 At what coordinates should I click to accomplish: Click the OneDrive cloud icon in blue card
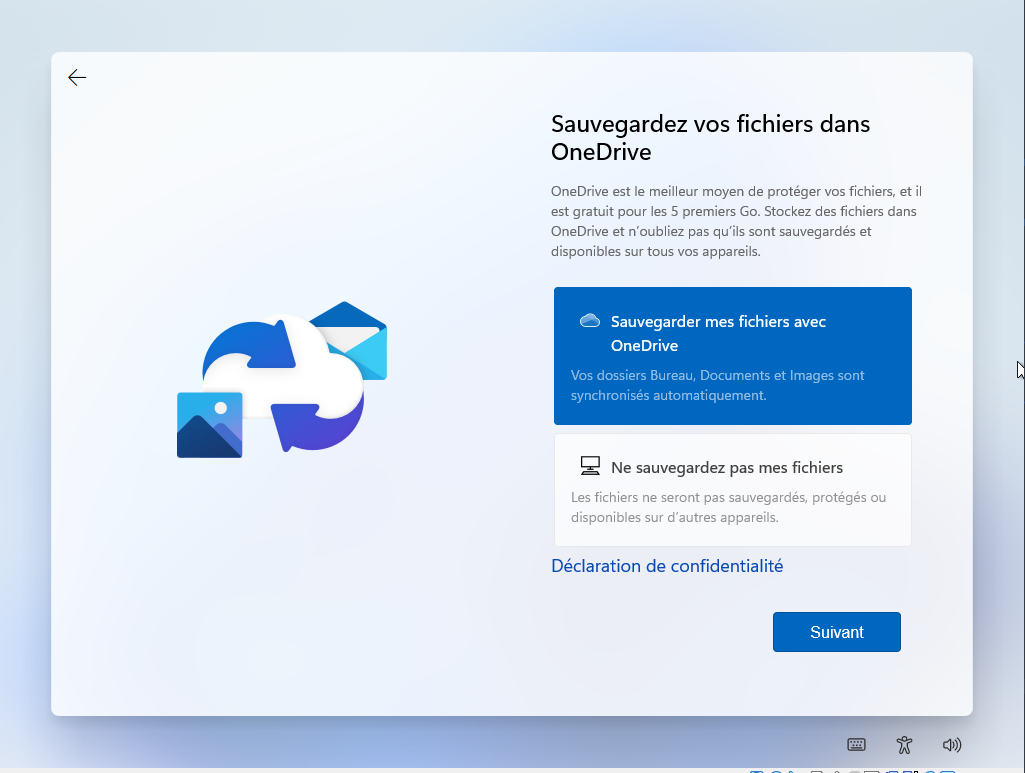(x=590, y=320)
